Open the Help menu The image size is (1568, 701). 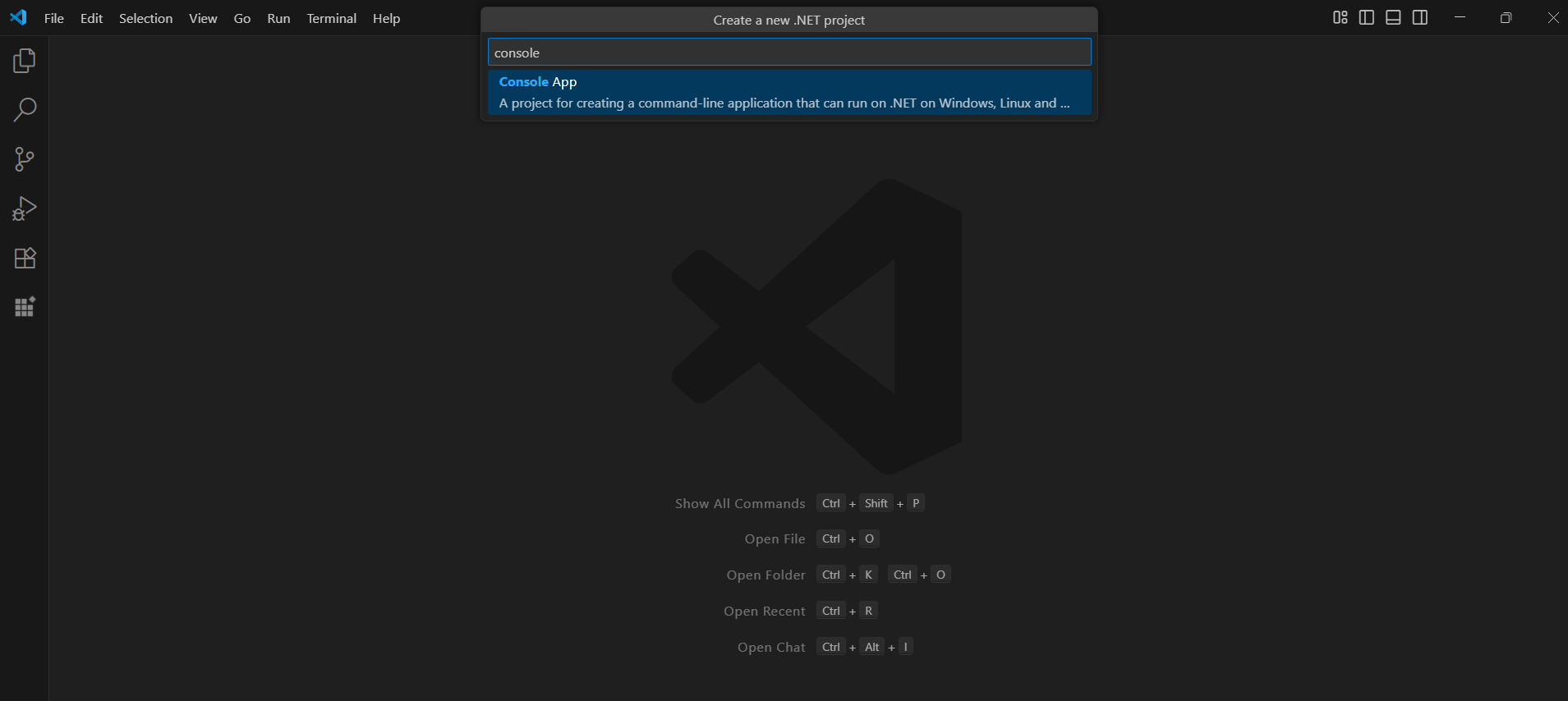tap(386, 18)
